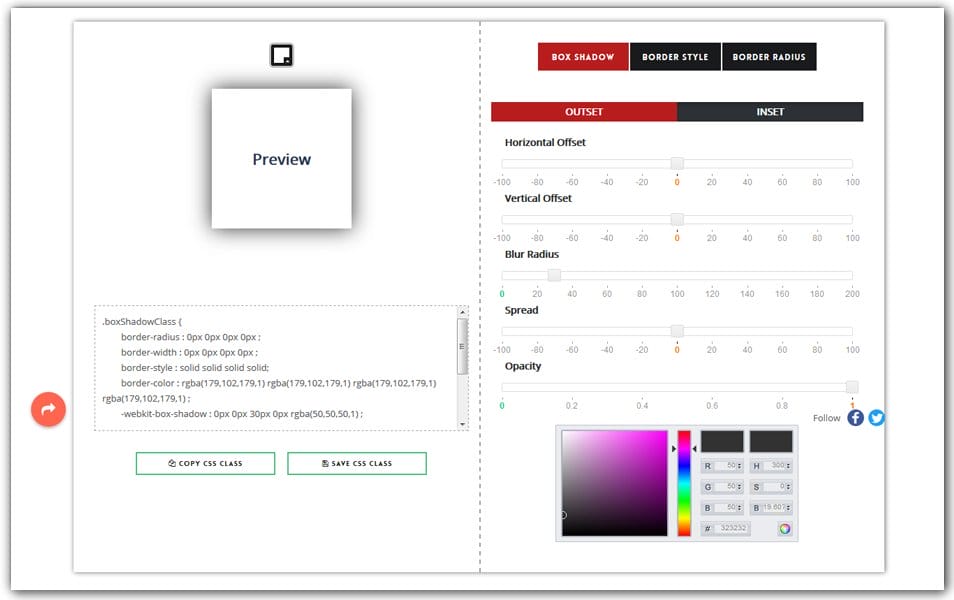Switch to the Border Radius tab
Image resolution: width=954 pixels, height=600 pixels.
pyautogui.click(x=769, y=57)
